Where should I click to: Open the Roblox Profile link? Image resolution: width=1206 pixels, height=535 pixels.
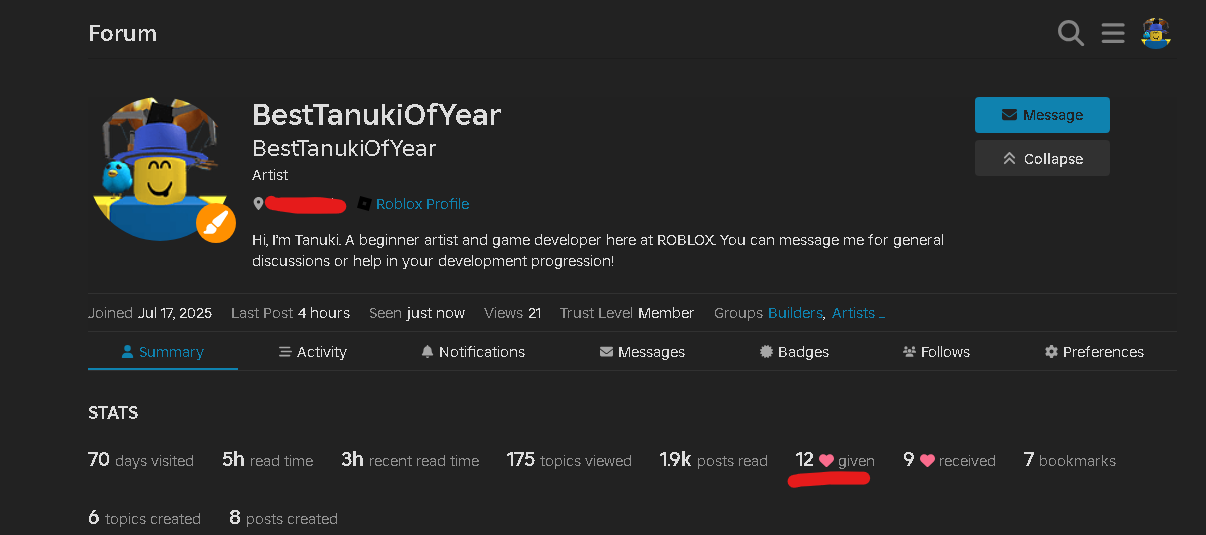click(x=422, y=204)
